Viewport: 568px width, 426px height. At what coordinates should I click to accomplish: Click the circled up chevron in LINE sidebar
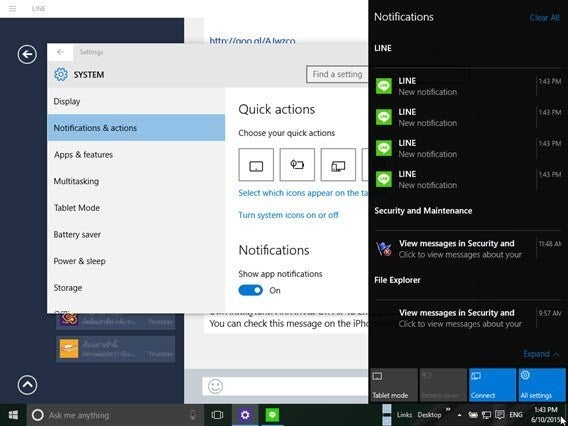[x=27, y=385]
